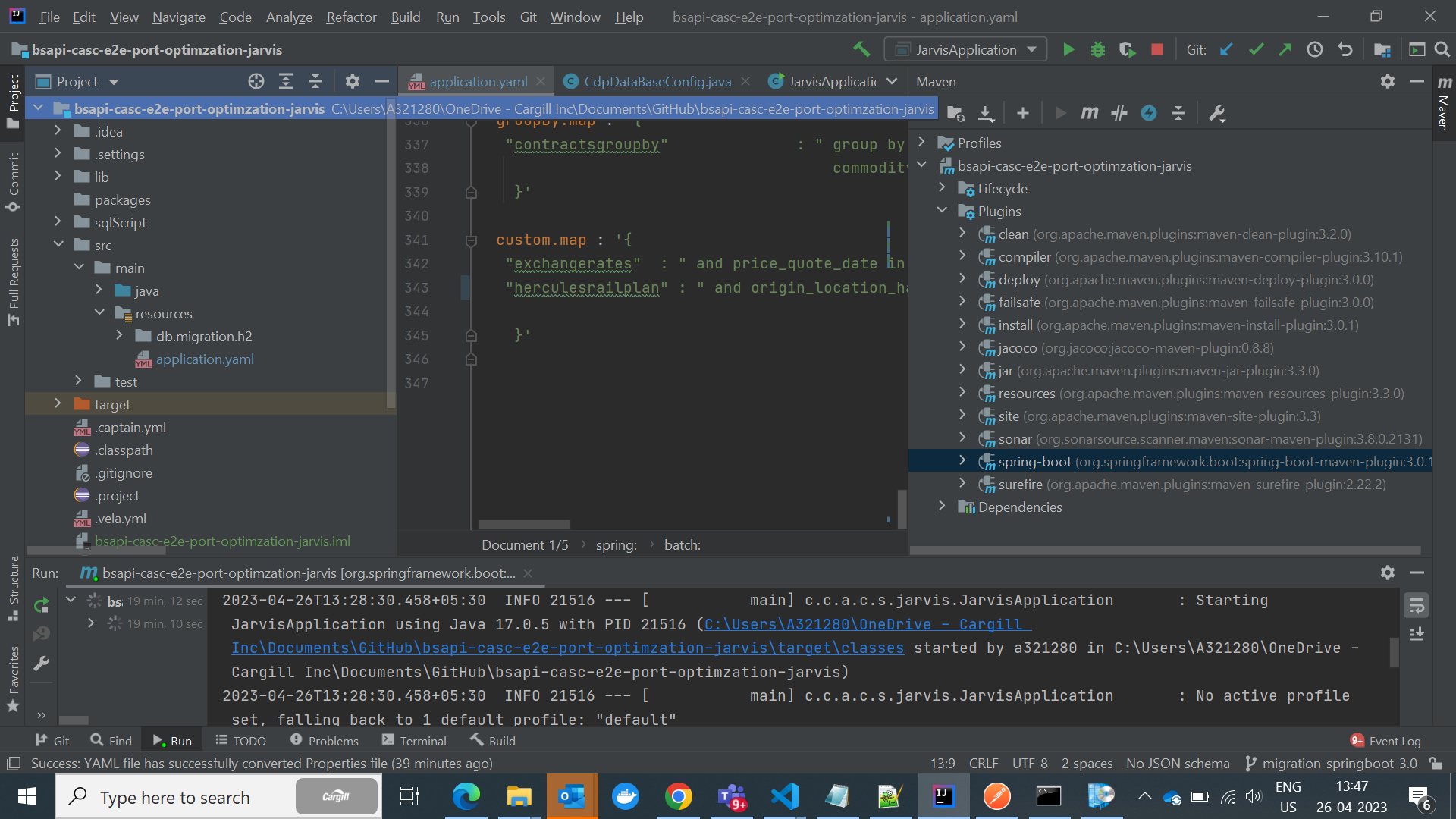This screenshot has height=819, width=1456.
Task: Open the Terminal tool window
Action: click(x=414, y=741)
